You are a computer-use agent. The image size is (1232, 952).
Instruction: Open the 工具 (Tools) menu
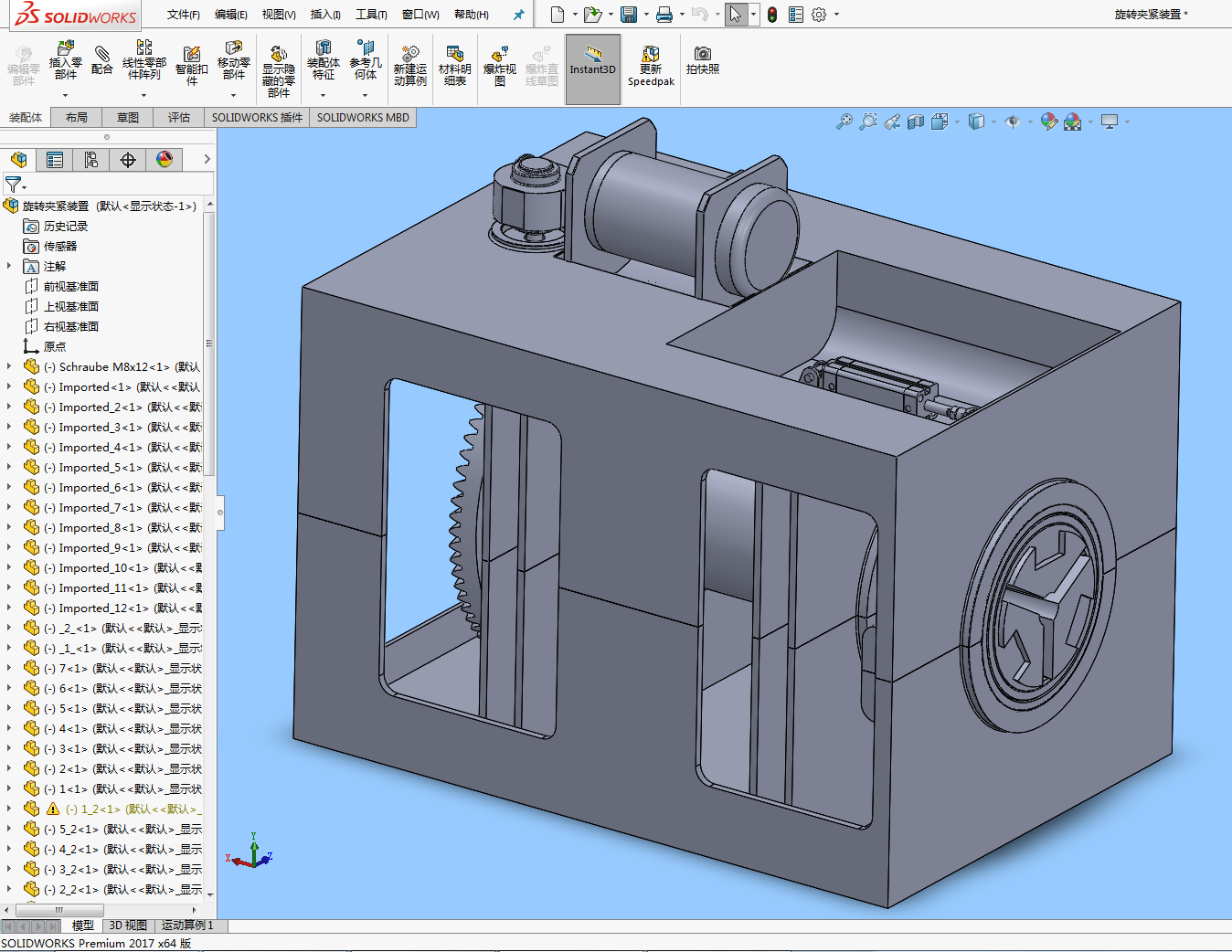point(371,15)
